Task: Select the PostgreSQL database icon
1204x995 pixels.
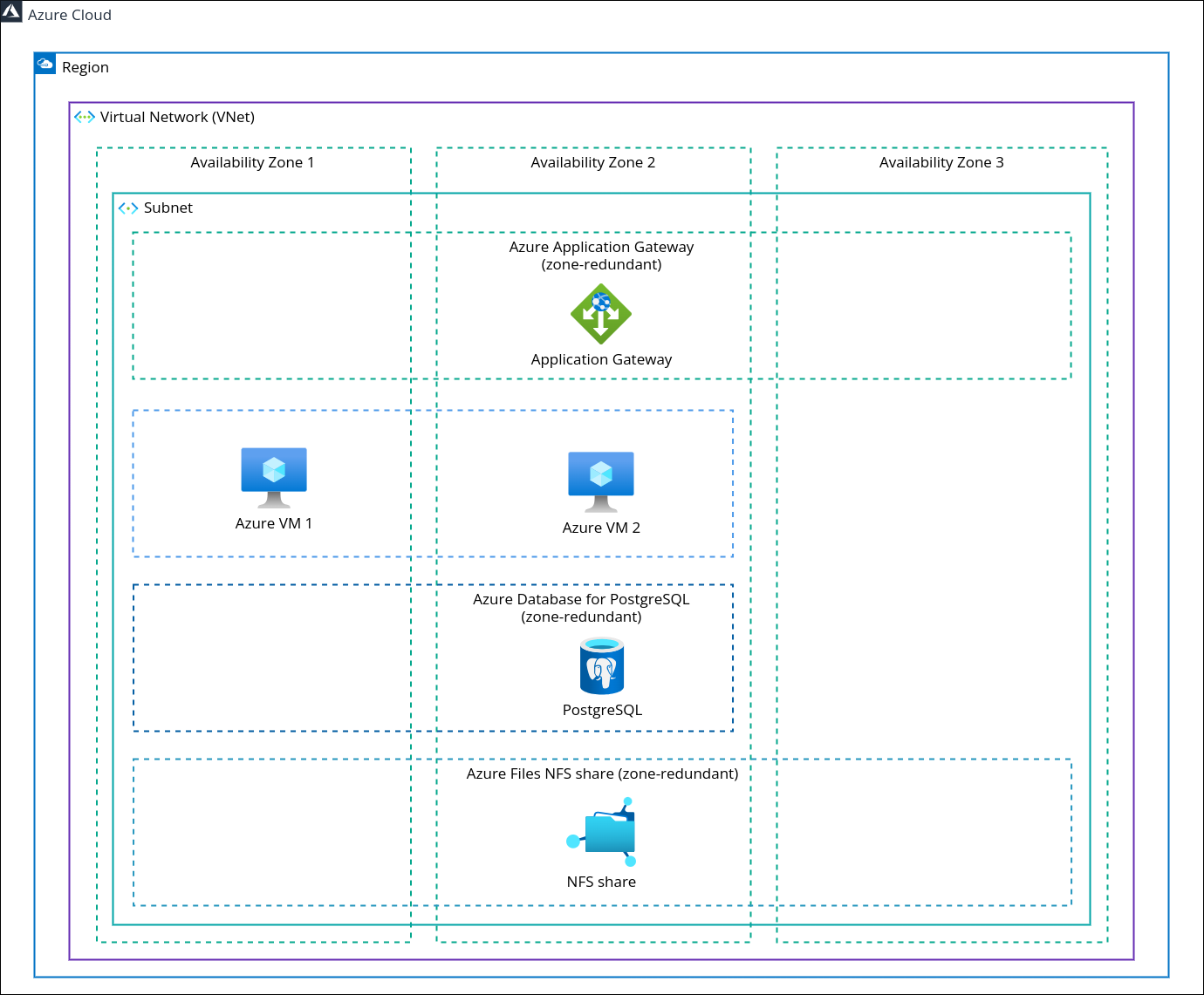Action: click(602, 666)
